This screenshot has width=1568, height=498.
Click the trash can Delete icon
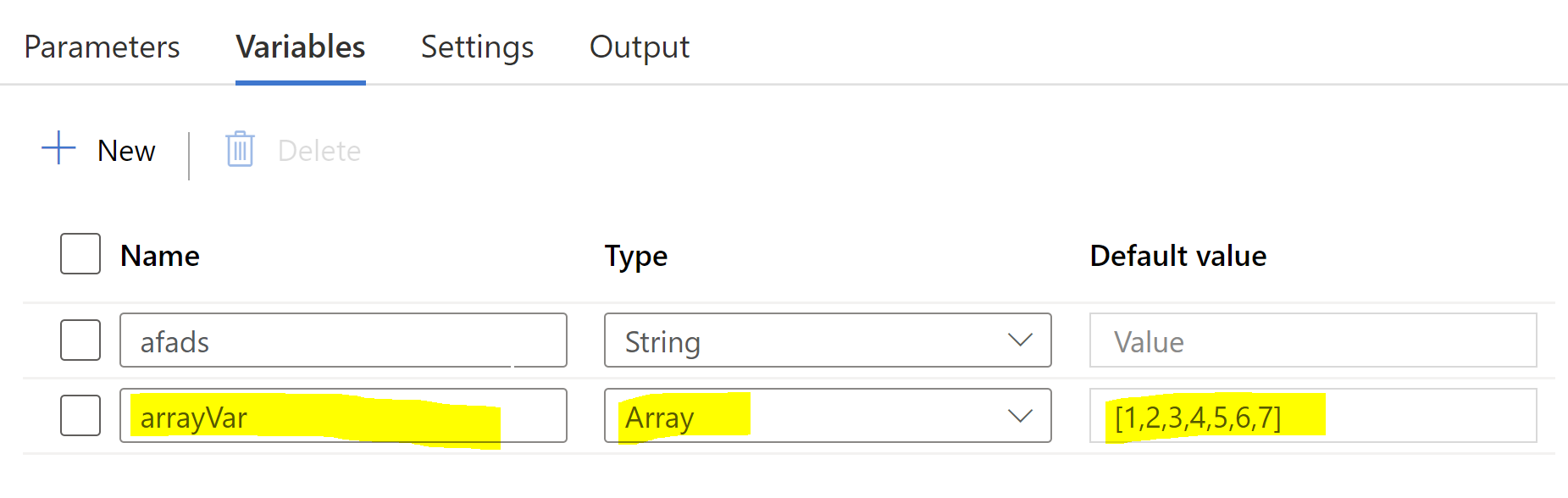click(x=240, y=149)
